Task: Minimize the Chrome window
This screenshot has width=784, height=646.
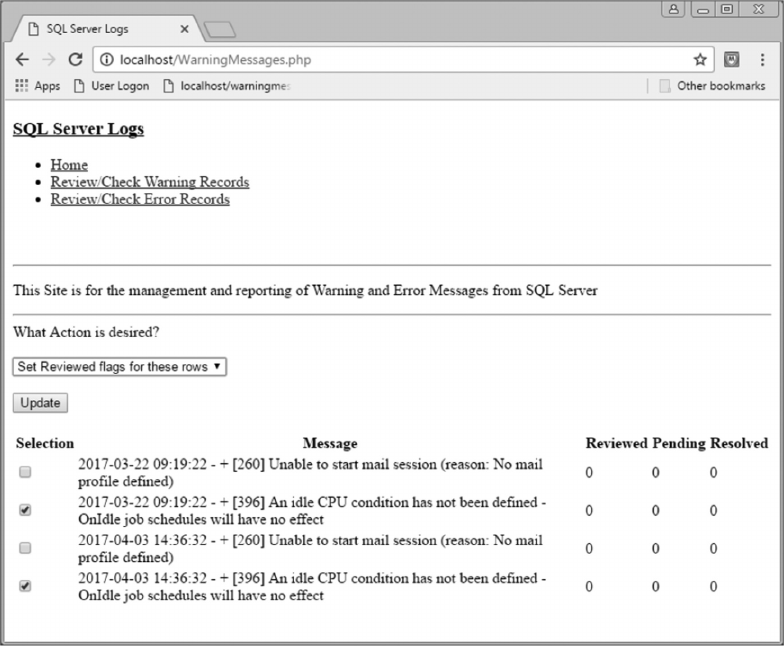Action: tap(703, 9)
